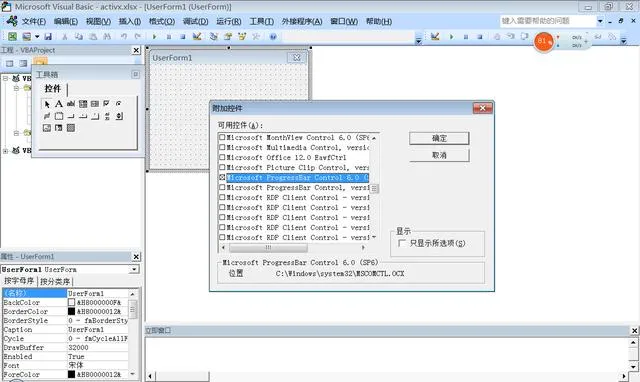
Task: Pick the ScrollBar control in the toolbox
Action: (x=107, y=116)
